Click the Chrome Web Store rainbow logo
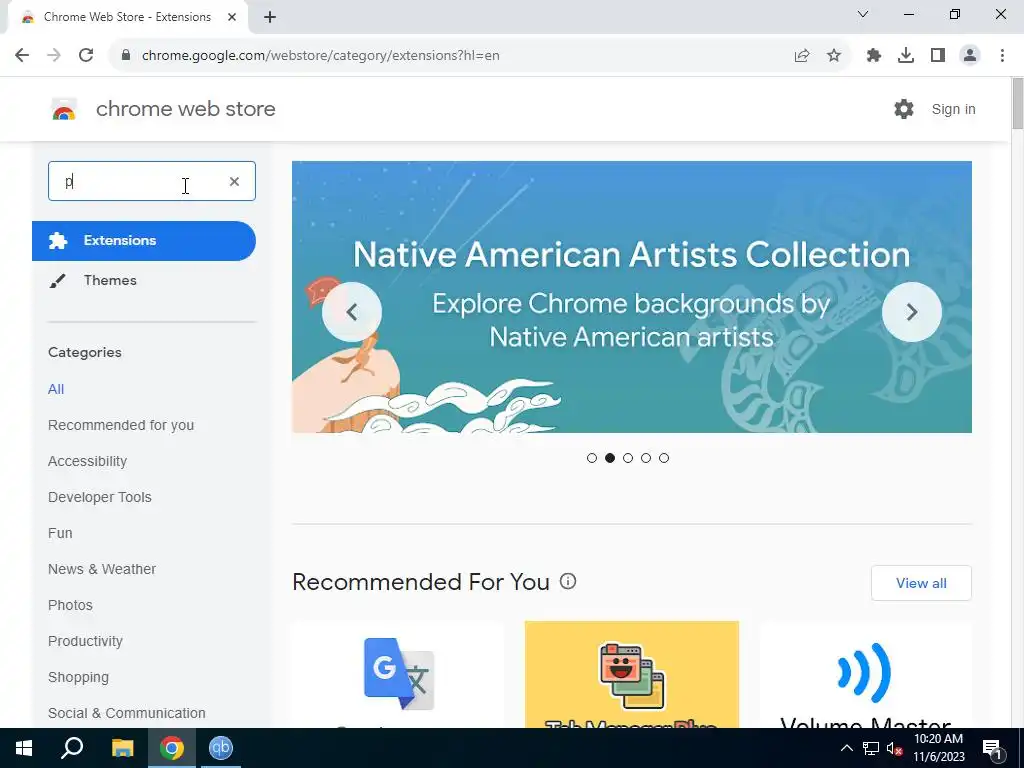This screenshot has width=1024, height=768. (x=64, y=109)
